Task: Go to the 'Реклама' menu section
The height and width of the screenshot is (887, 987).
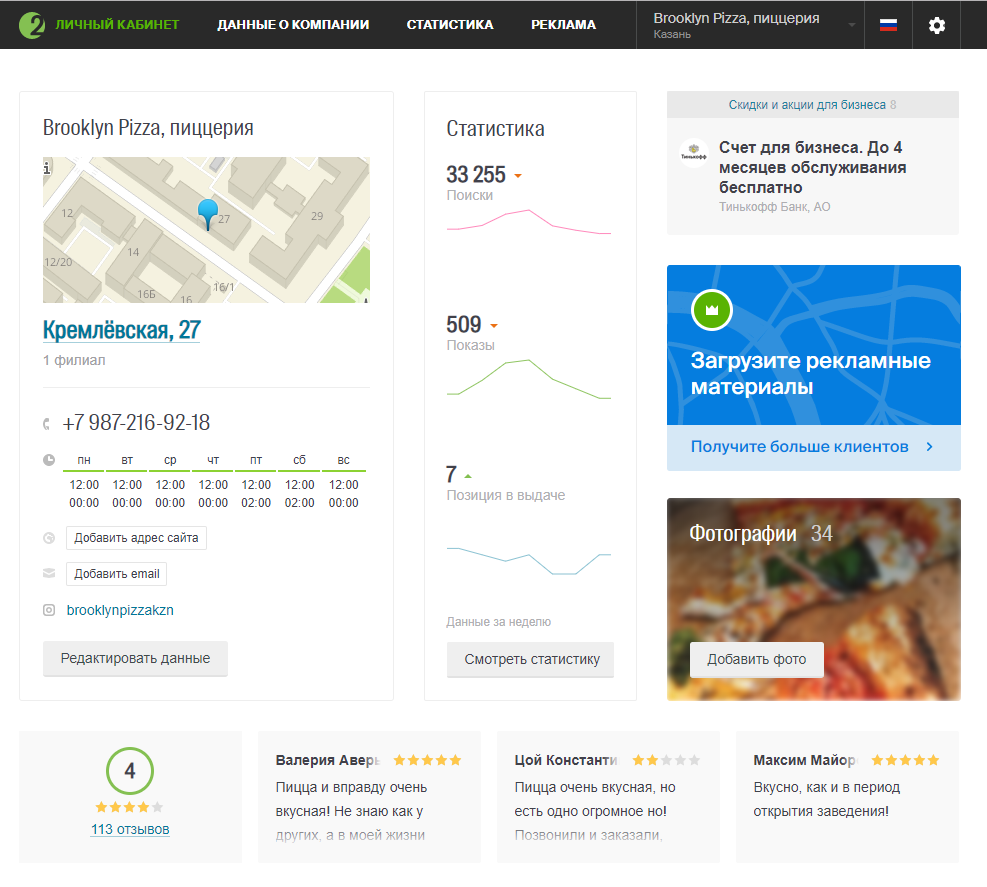Action: coord(563,25)
